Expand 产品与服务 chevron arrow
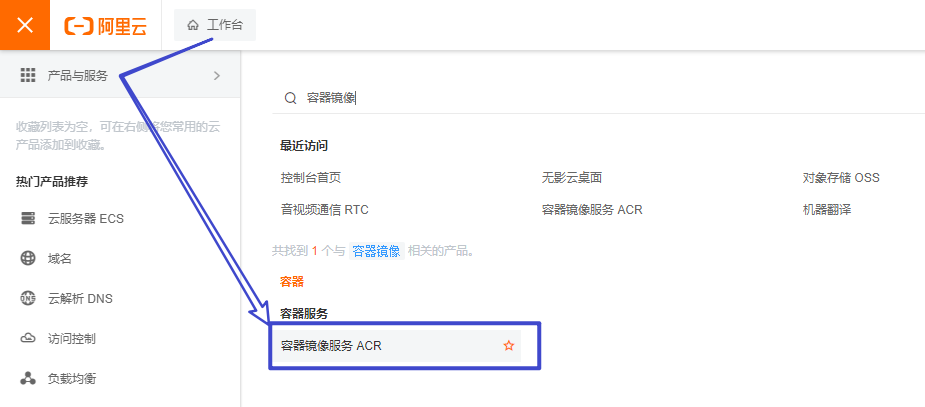The image size is (925, 407). click(x=217, y=75)
